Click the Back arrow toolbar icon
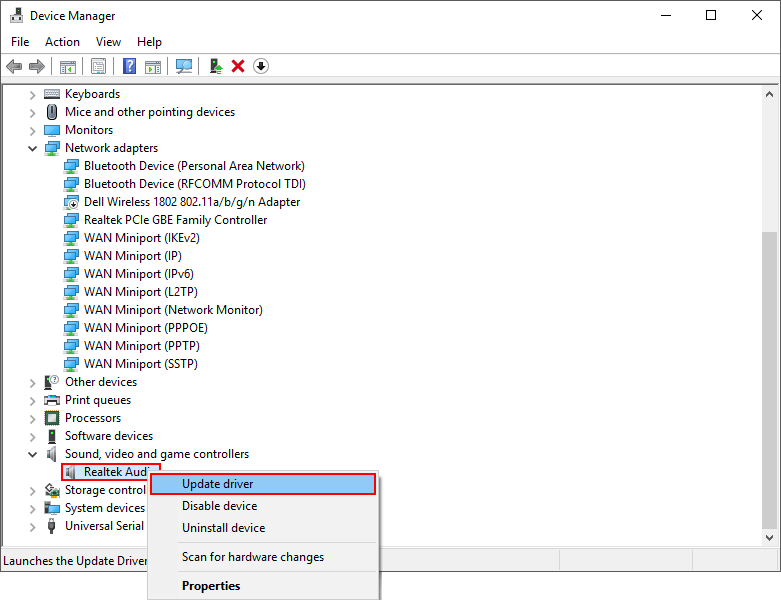Image resolution: width=781 pixels, height=600 pixels. (x=14, y=66)
